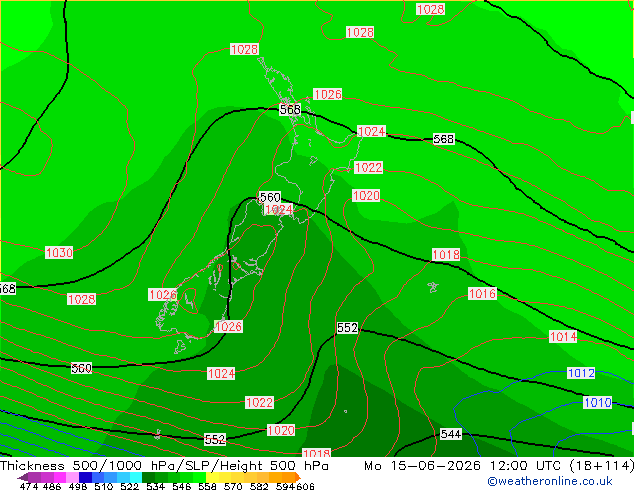Click the legend value 570
Screen dimensions: 634x490
pyautogui.click(x=233, y=486)
